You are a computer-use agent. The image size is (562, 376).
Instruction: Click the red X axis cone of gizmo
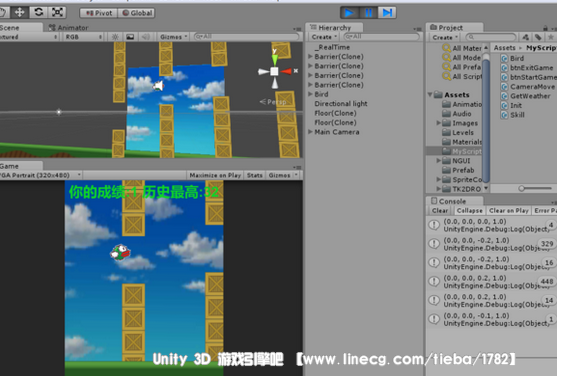coord(287,71)
